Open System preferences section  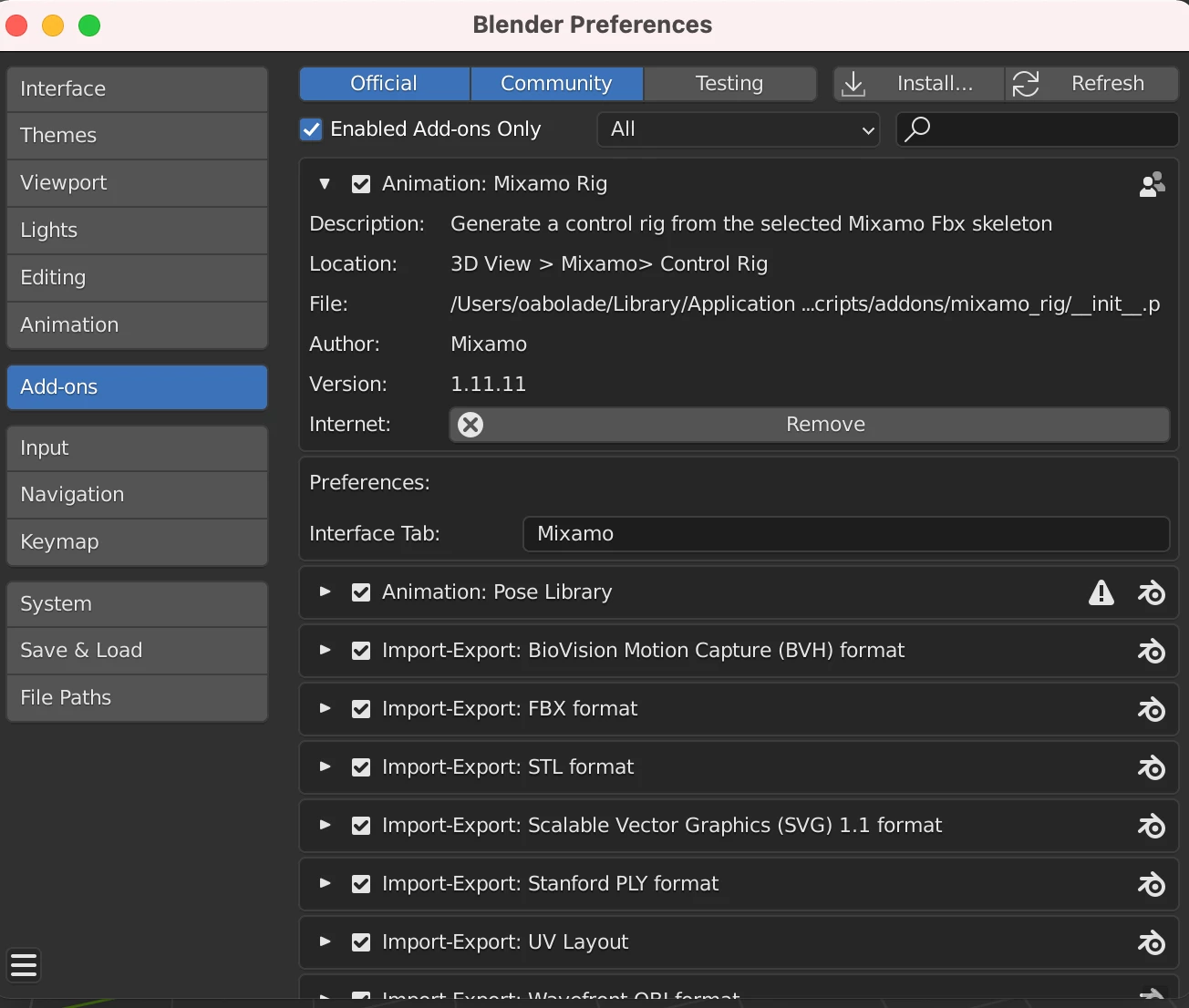pos(138,604)
